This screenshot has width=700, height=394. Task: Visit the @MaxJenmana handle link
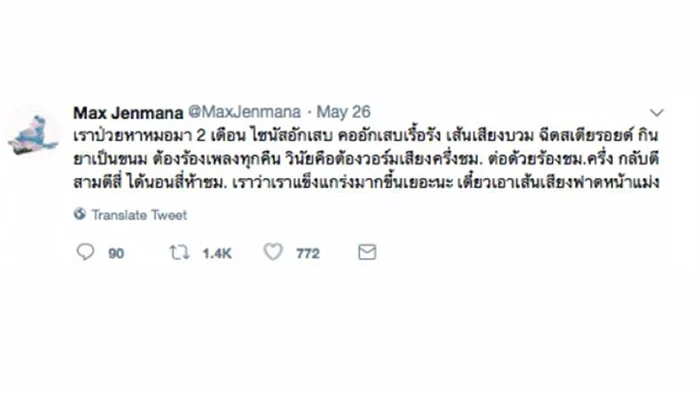tap(245, 112)
